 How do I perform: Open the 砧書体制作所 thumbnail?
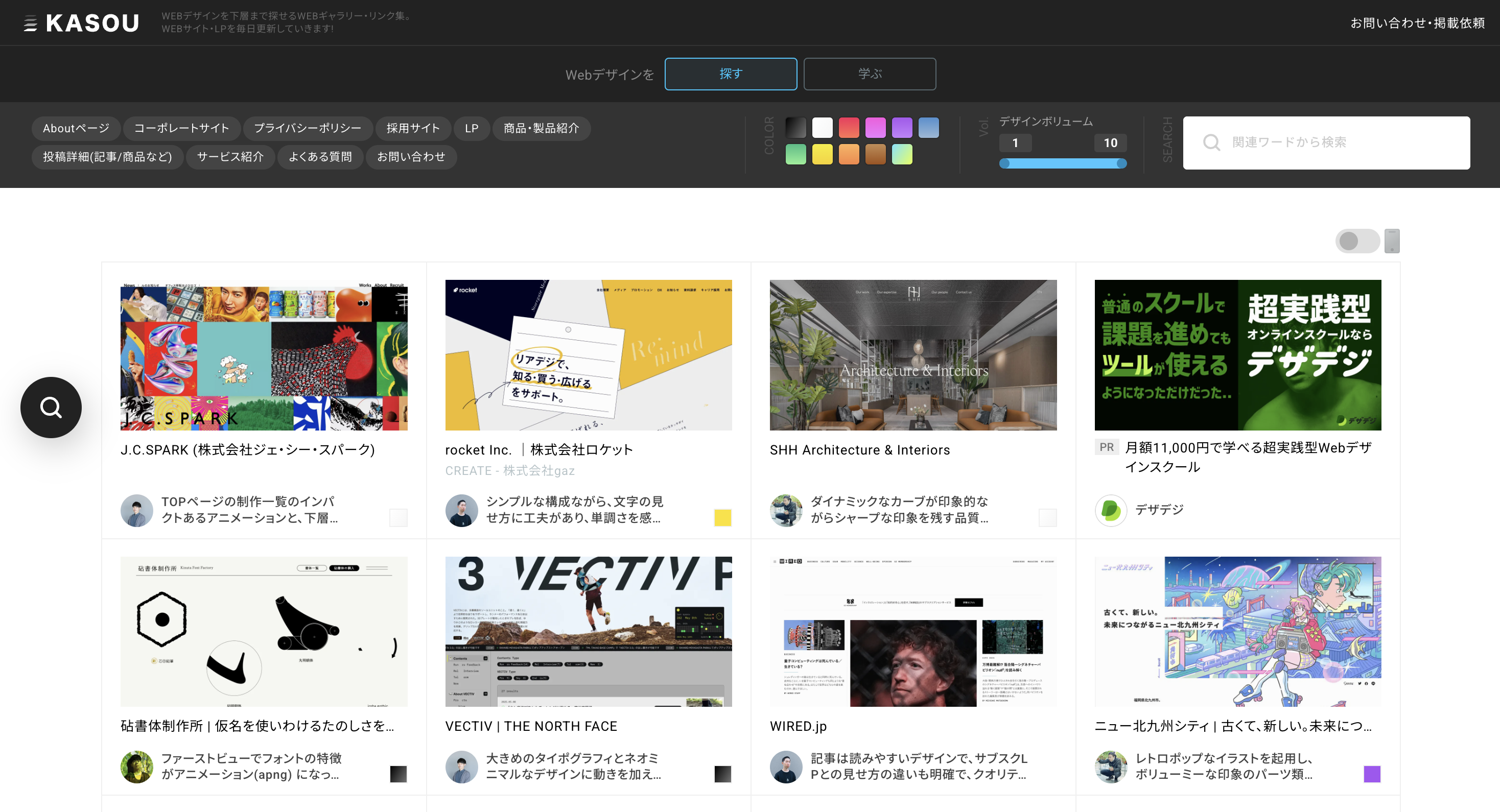click(x=264, y=632)
